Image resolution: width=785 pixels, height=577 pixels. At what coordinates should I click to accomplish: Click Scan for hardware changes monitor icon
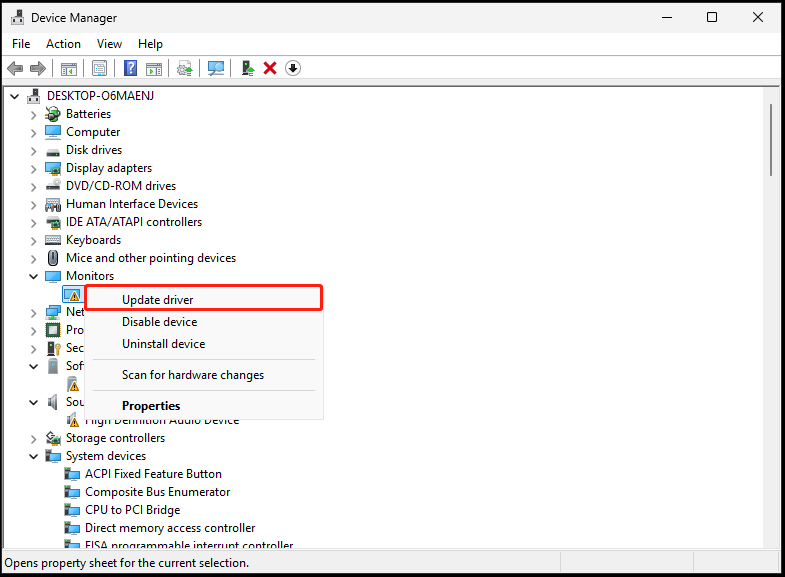(x=216, y=68)
